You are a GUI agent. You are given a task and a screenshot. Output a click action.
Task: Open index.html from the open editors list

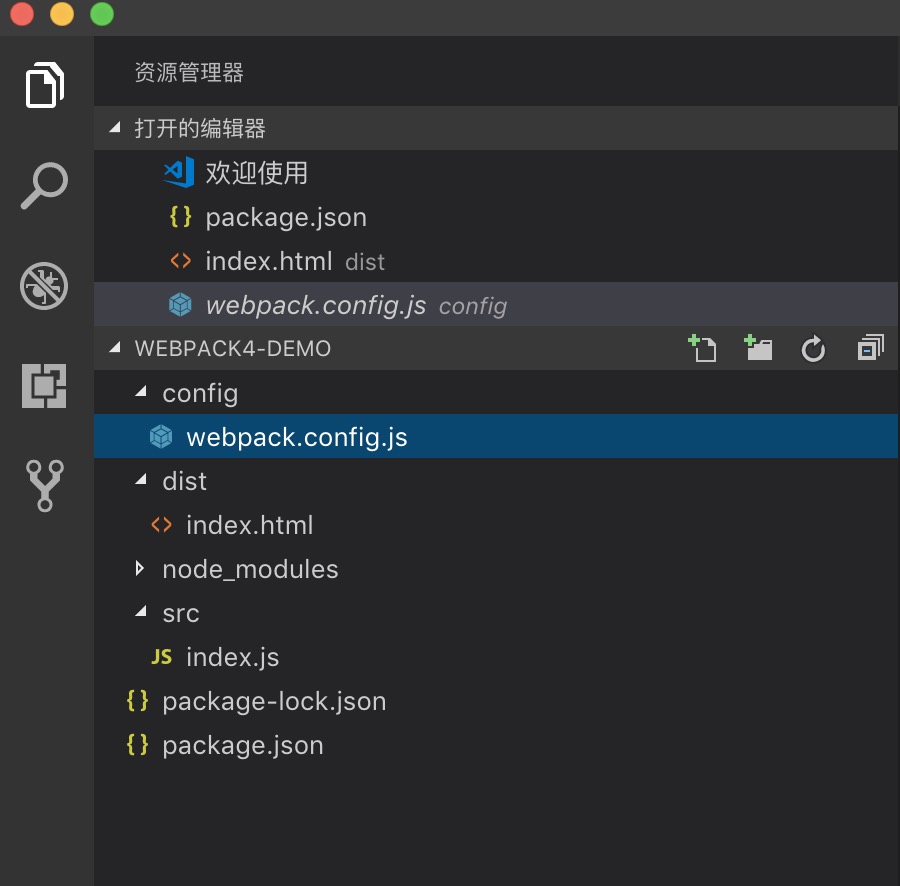tap(266, 260)
